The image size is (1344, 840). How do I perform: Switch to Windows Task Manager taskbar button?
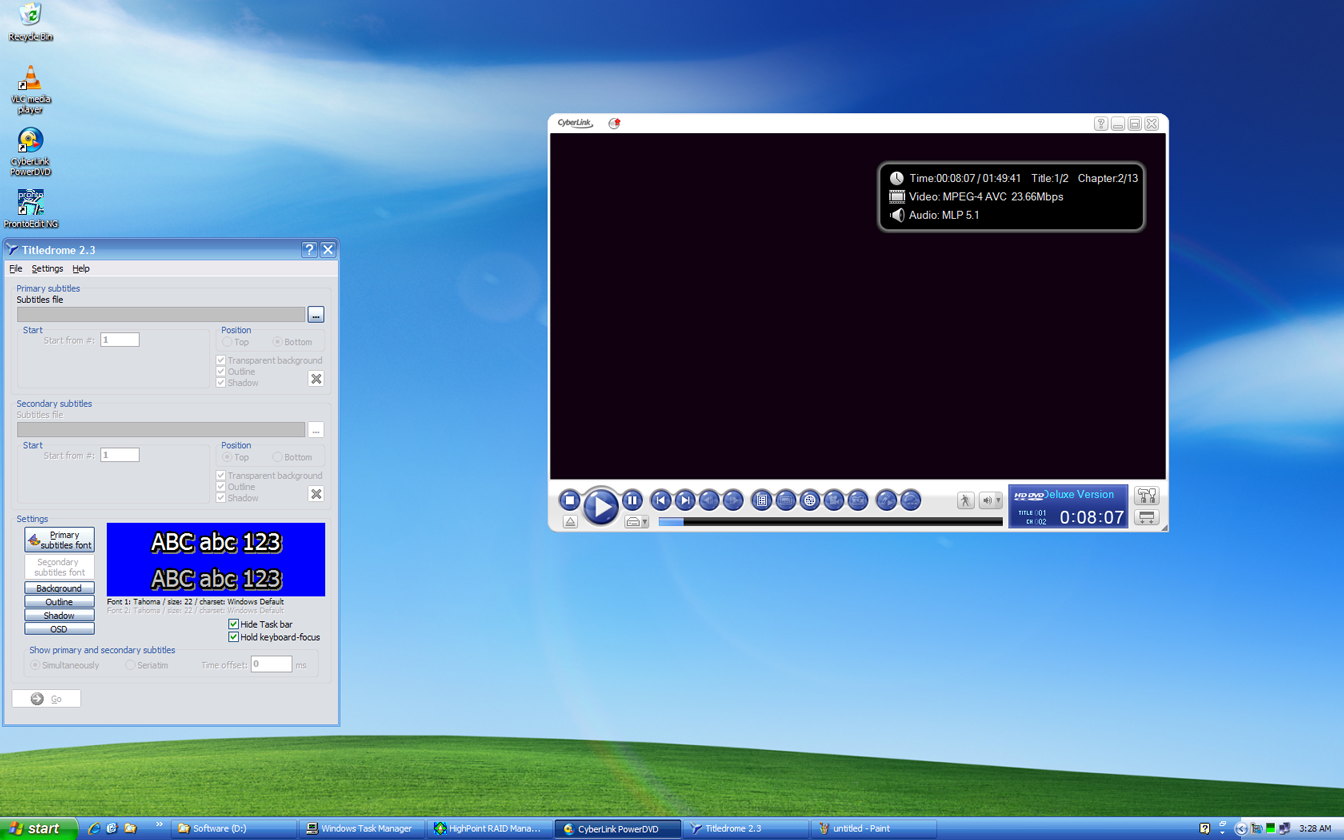pos(363,829)
